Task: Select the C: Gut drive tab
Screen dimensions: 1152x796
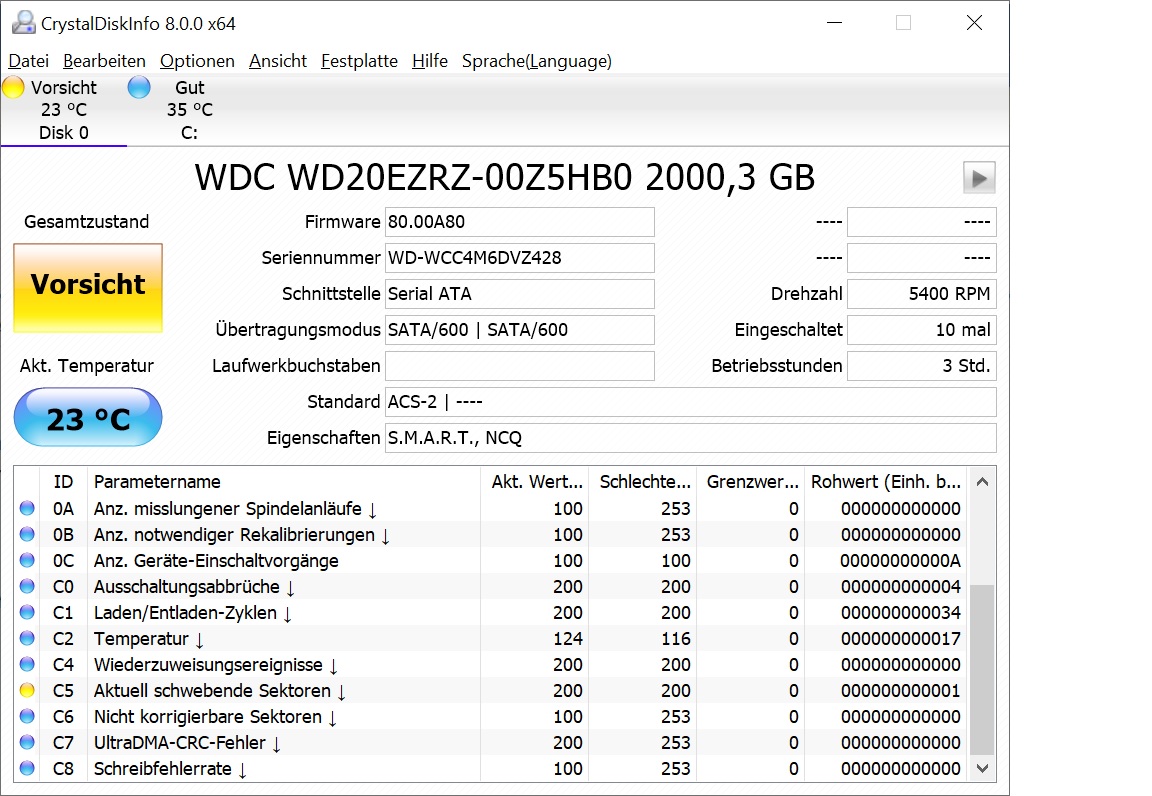Action: tap(190, 110)
